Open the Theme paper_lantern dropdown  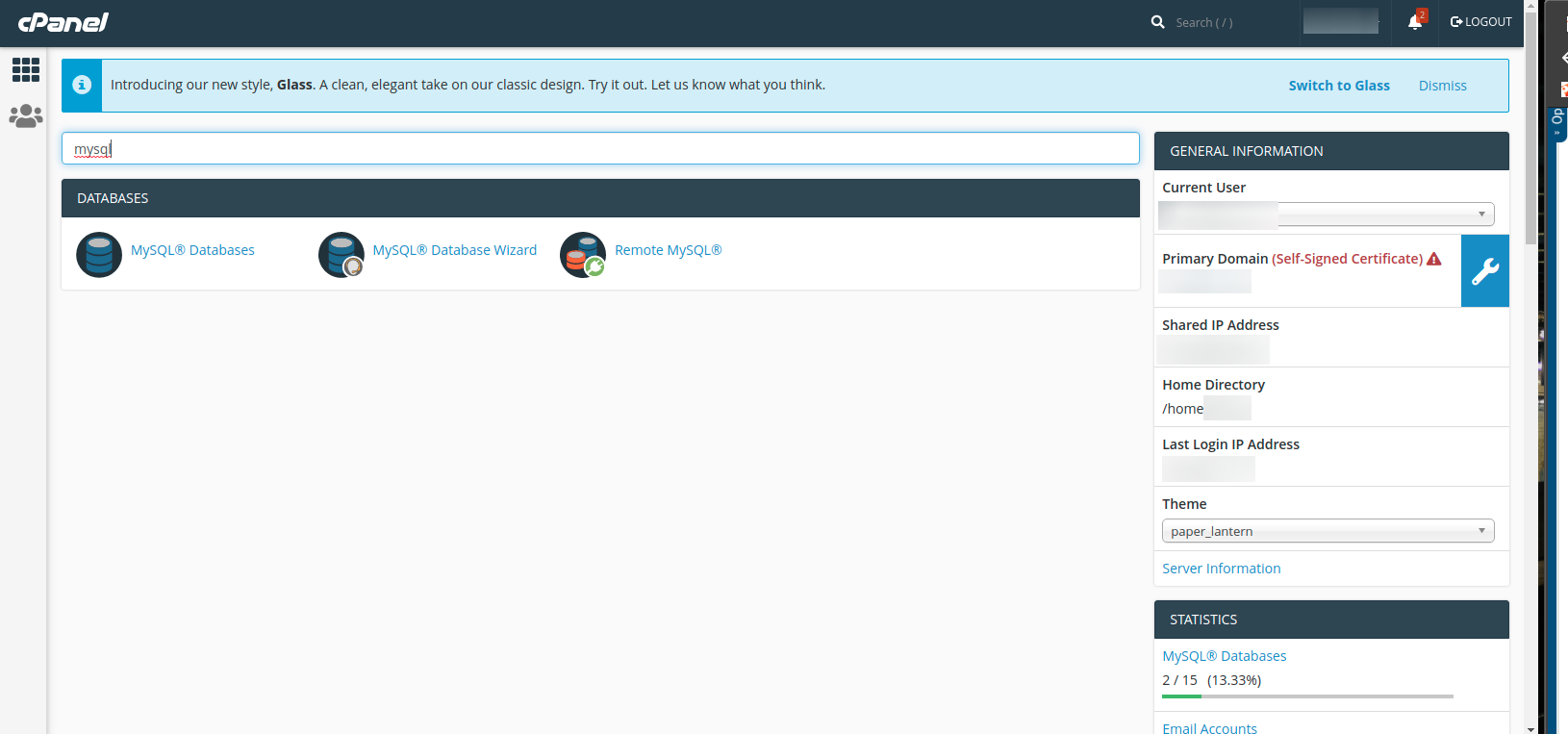click(x=1328, y=531)
